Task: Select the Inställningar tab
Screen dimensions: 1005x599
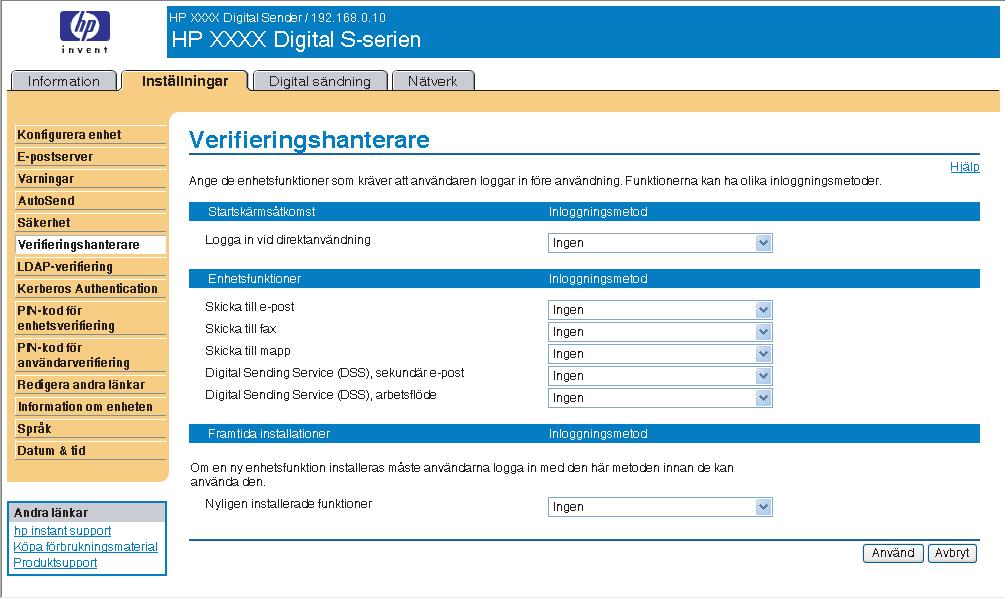Action: (185, 81)
